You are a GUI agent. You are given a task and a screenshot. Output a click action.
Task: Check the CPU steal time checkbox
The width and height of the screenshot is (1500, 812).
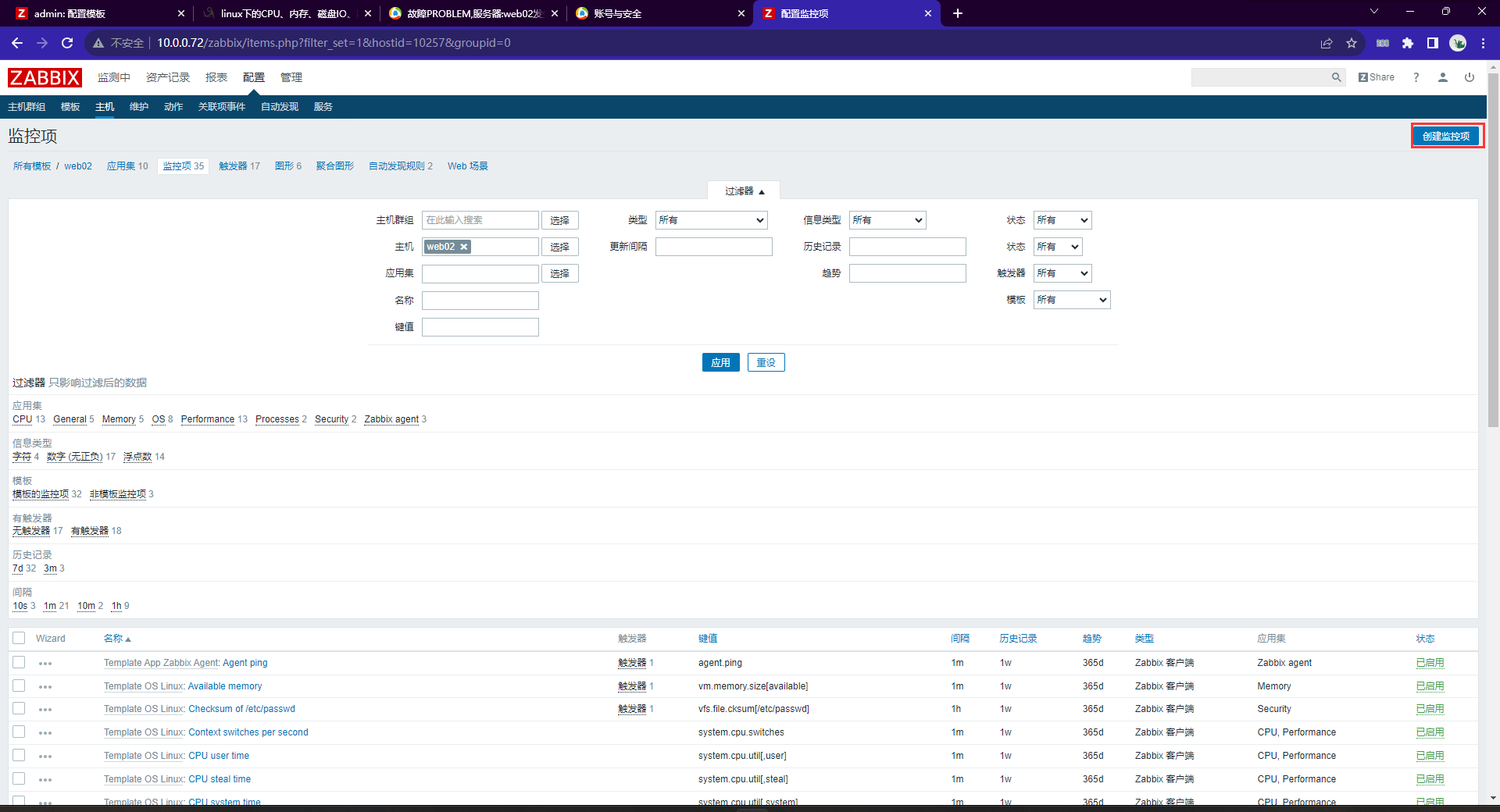pyautogui.click(x=19, y=778)
